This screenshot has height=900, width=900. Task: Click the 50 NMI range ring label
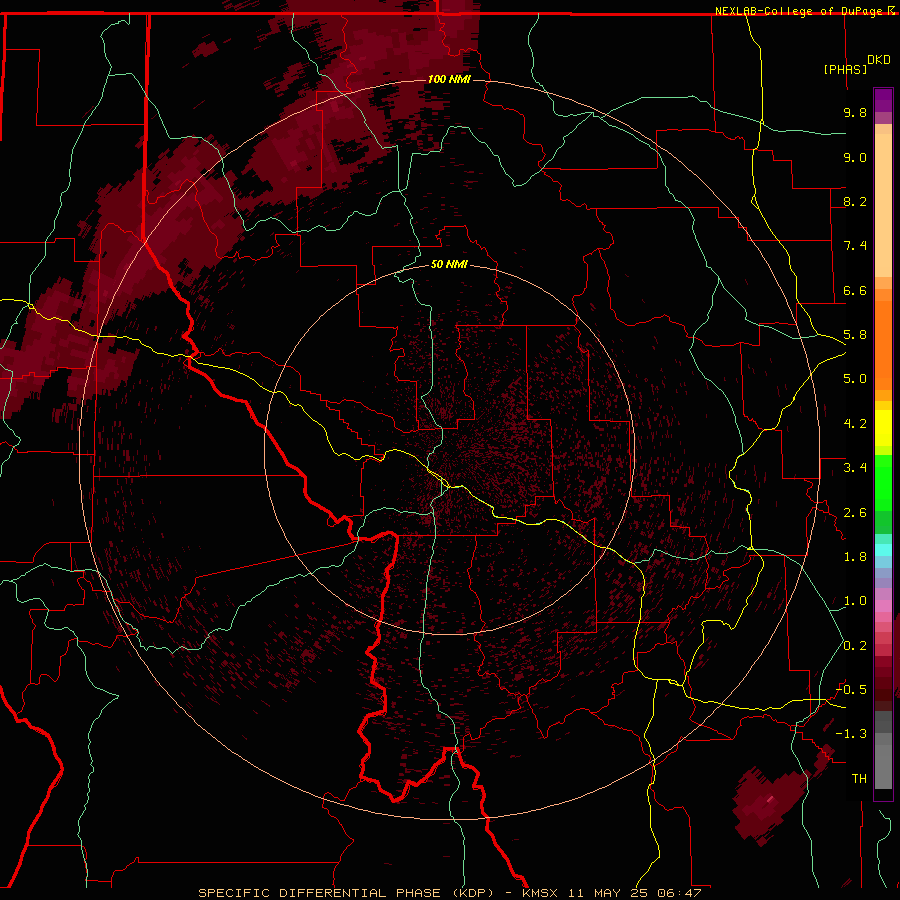449,264
